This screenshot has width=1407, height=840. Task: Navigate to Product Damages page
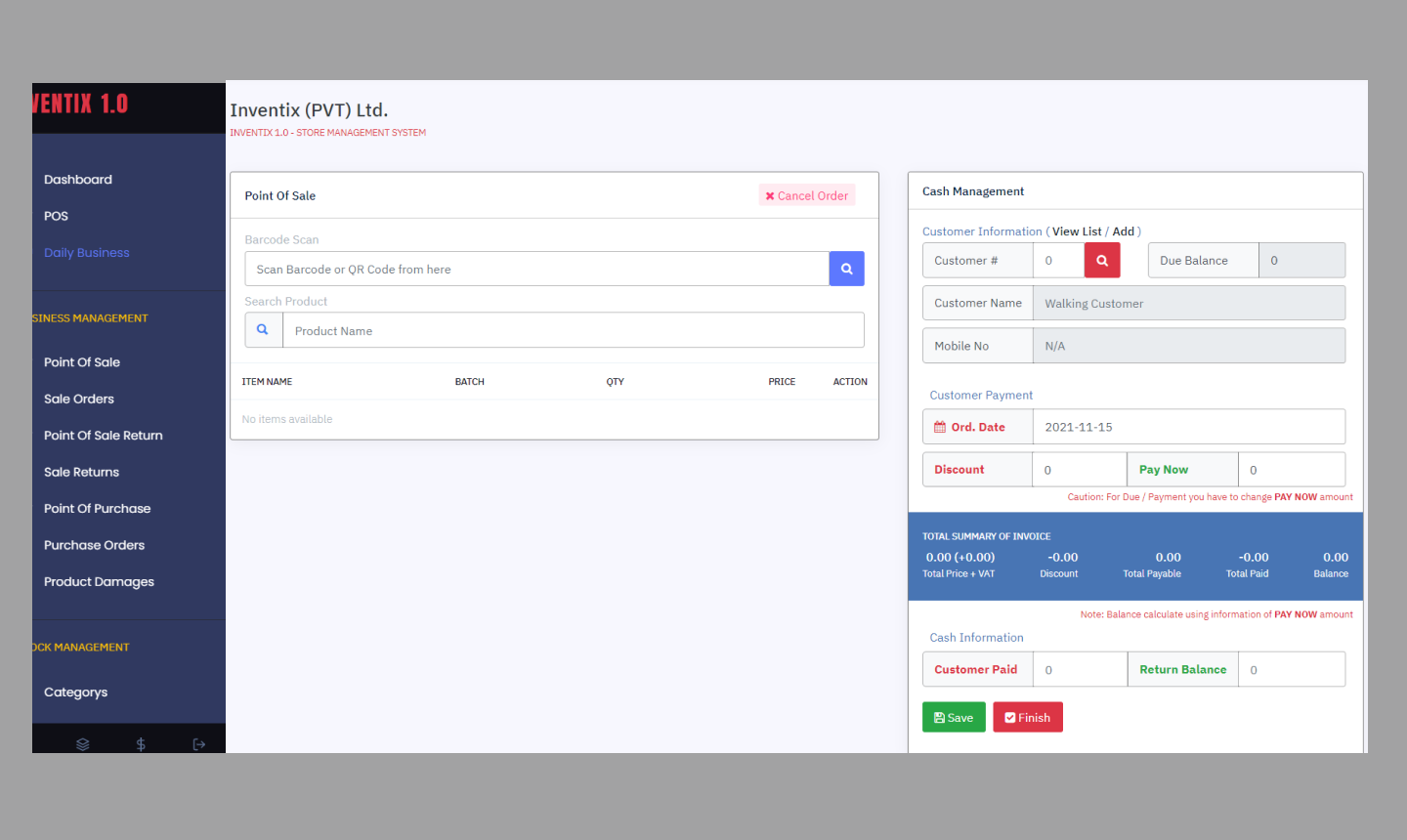pyautogui.click(x=99, y=582)
